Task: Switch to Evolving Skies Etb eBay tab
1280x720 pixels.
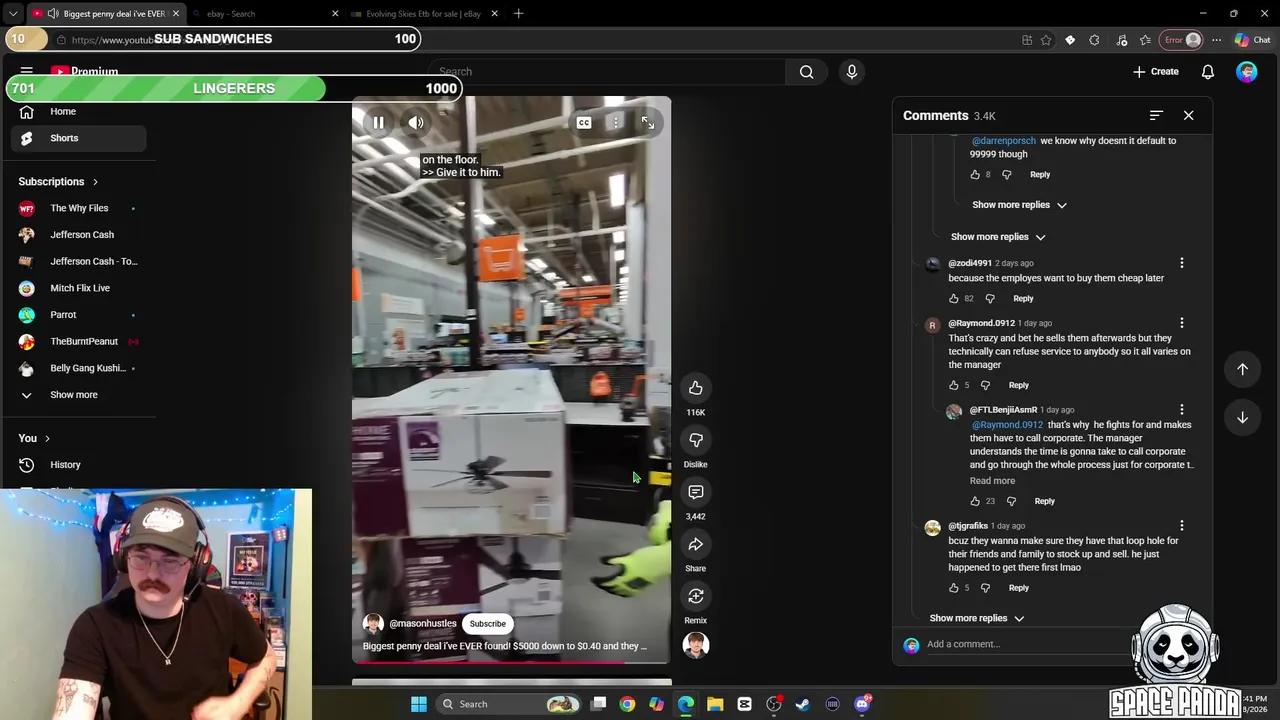Action: click(x=422, y=14)
